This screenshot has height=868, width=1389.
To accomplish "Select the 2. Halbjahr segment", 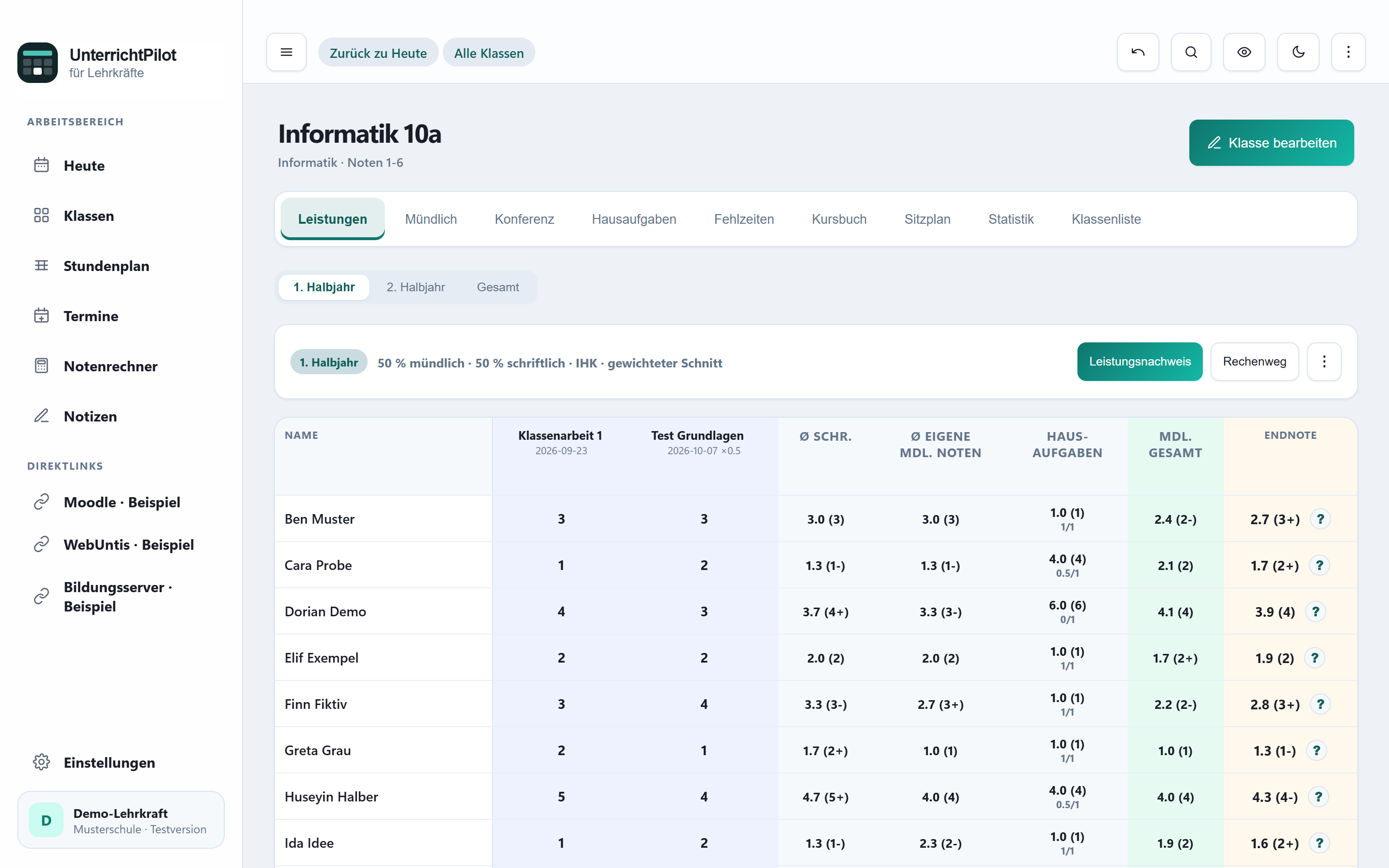I will coord(416,287).
